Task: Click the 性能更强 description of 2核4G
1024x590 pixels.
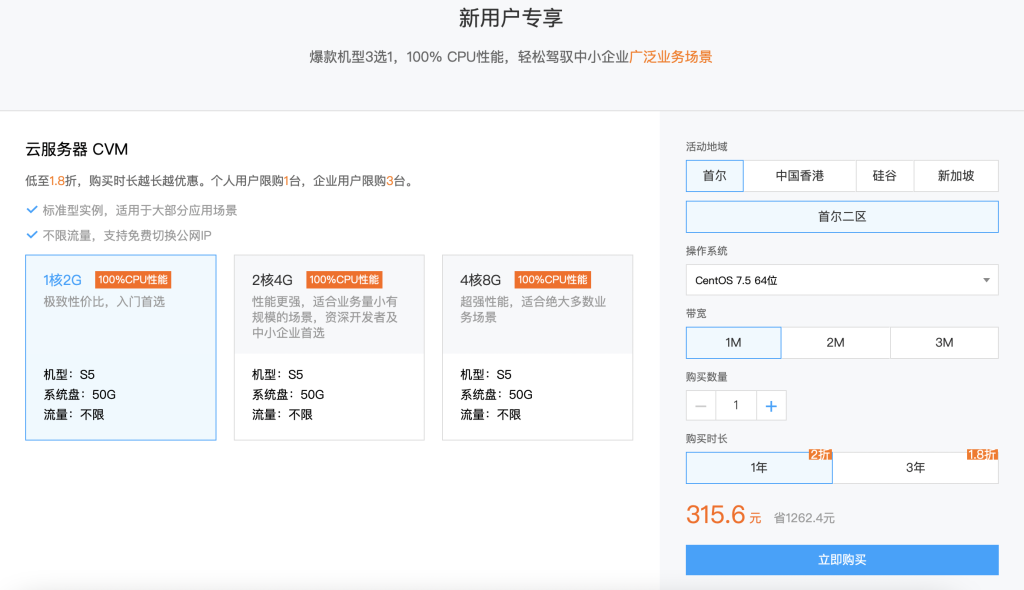Action: [325, 318]
